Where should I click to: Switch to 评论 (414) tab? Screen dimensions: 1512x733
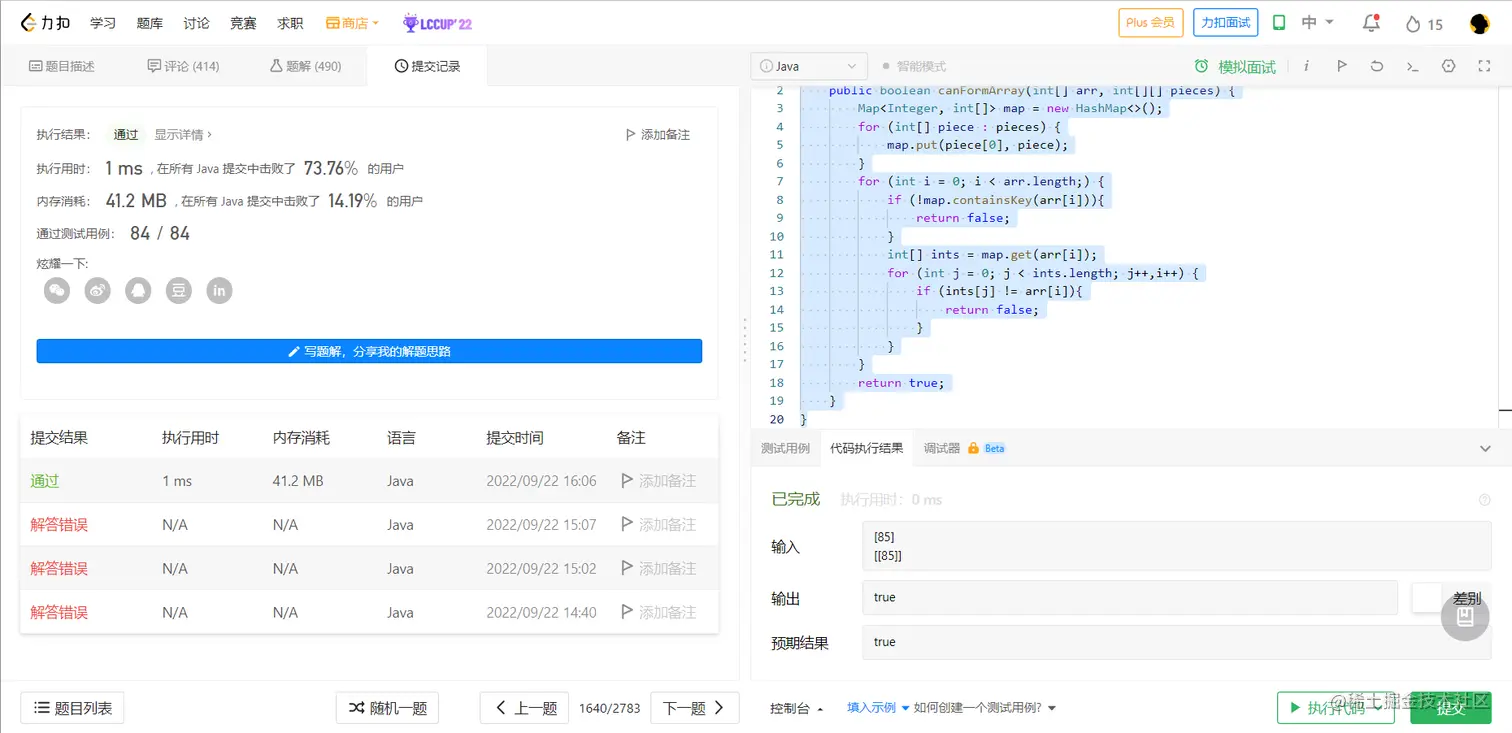click(183, 66)
